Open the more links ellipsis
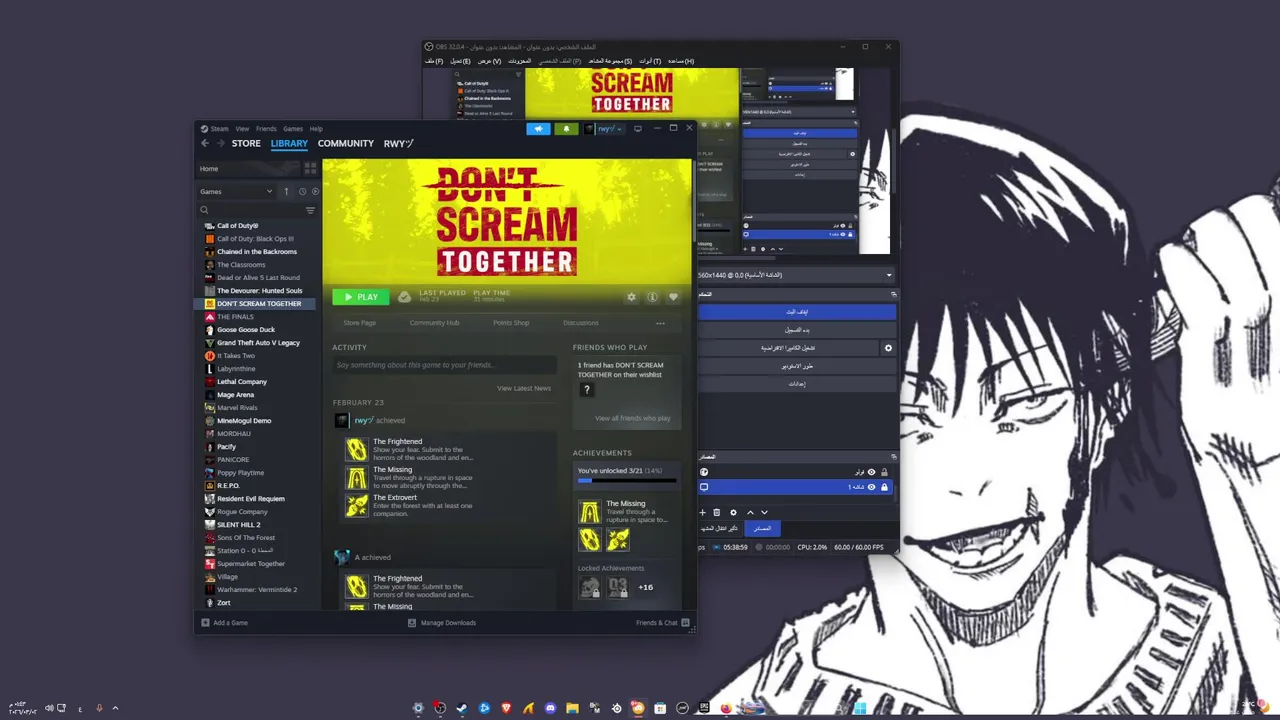 [660, 323]
